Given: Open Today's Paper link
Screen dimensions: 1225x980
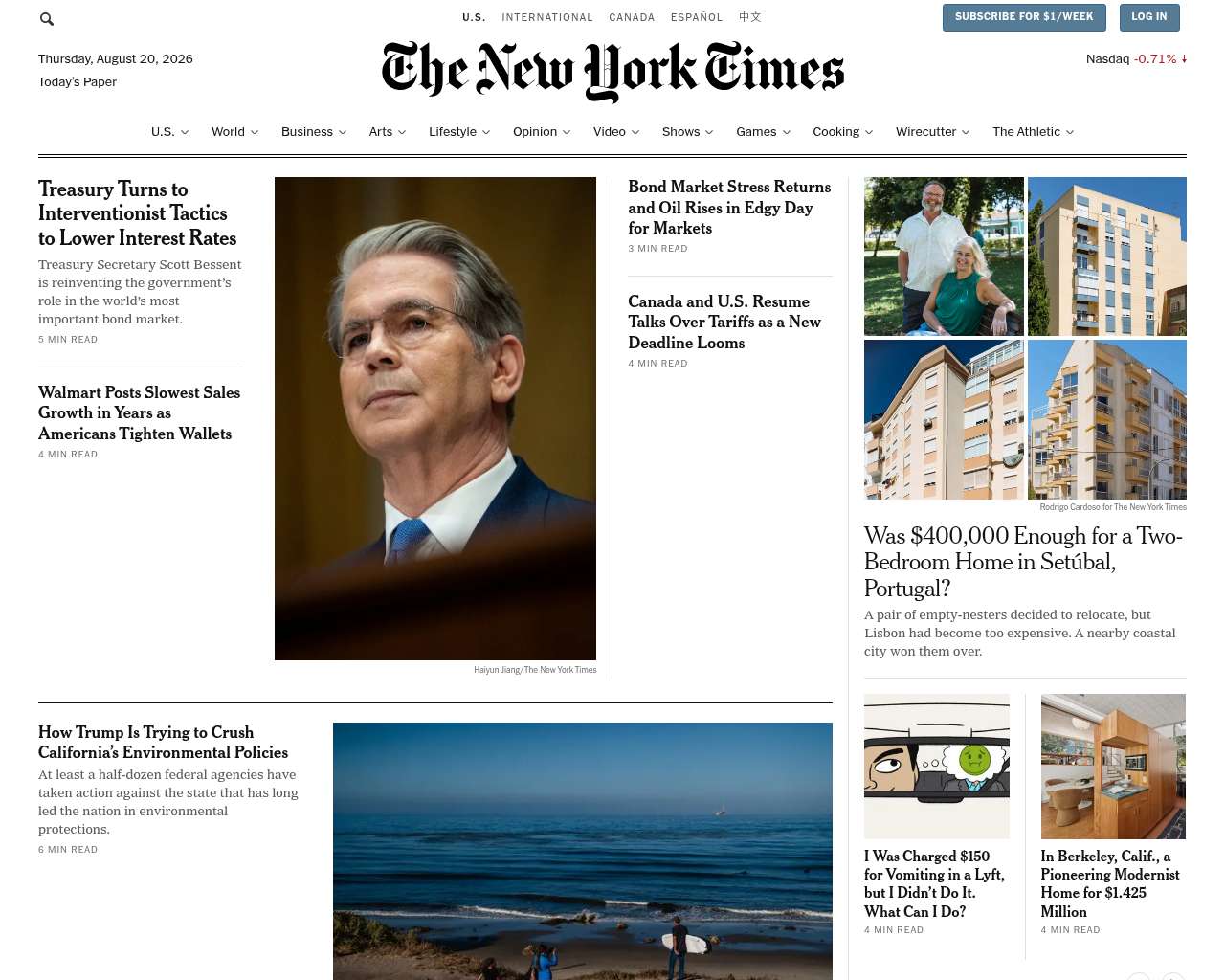Looking at the screenshot, I should [x=78, y=82].
